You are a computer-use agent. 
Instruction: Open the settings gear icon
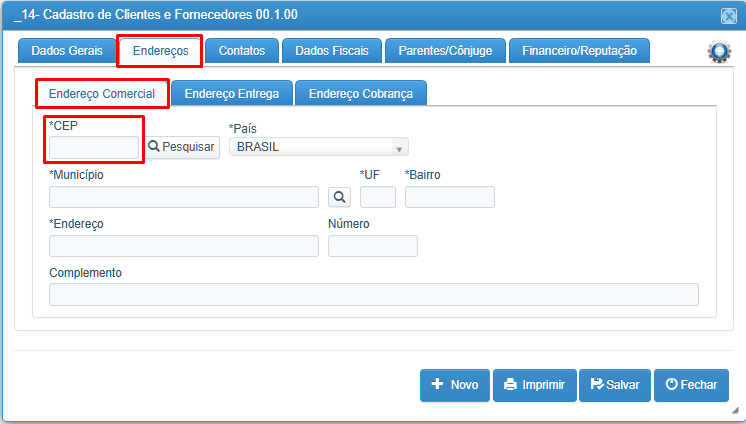(x=719, y=51)
